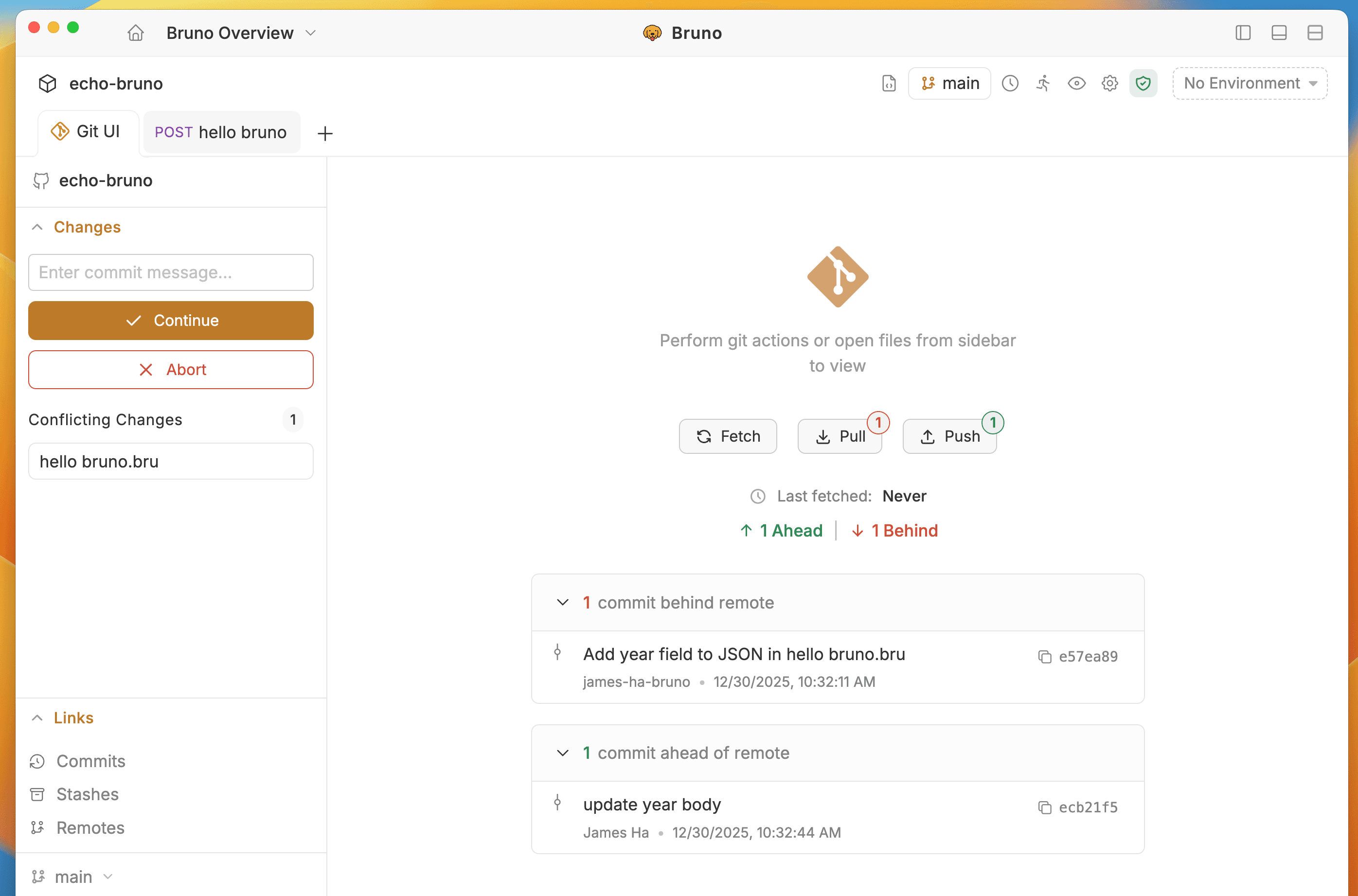Image resolution: width=1358 pixels, height=896 pixels.
Task: Select the Git UI tab
Action: (88, 131)
